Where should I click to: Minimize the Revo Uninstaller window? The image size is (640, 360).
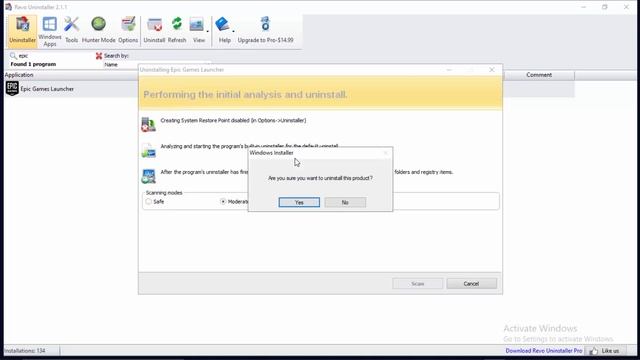(x=584, y=7)
